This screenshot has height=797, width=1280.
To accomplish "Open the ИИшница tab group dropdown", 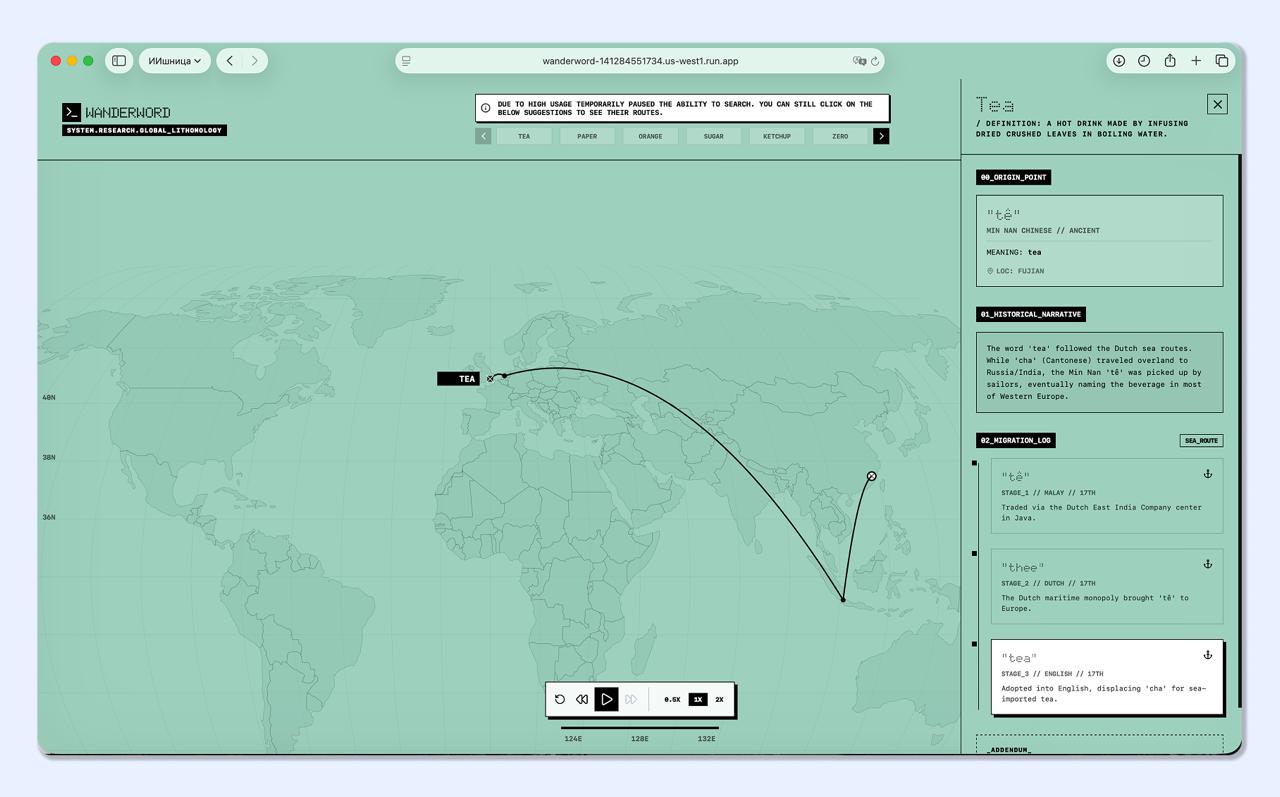I will click(x=175, y=61).
